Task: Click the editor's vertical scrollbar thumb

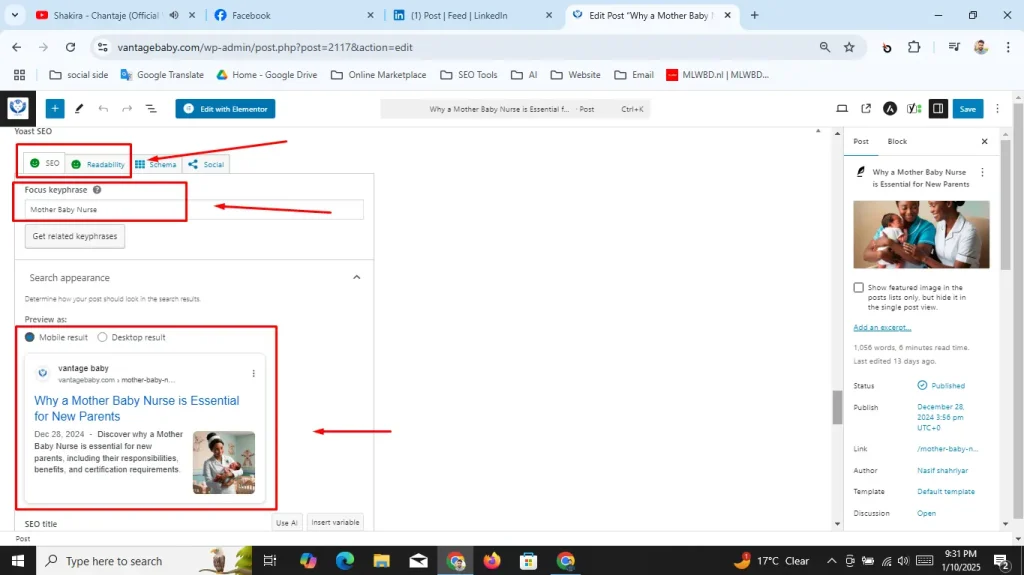Action: [x=837, y=407]
